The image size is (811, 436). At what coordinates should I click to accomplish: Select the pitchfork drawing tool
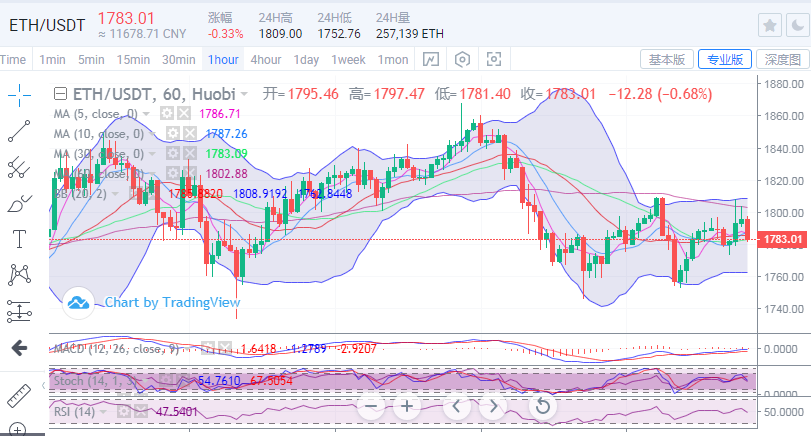coord(19,168)
